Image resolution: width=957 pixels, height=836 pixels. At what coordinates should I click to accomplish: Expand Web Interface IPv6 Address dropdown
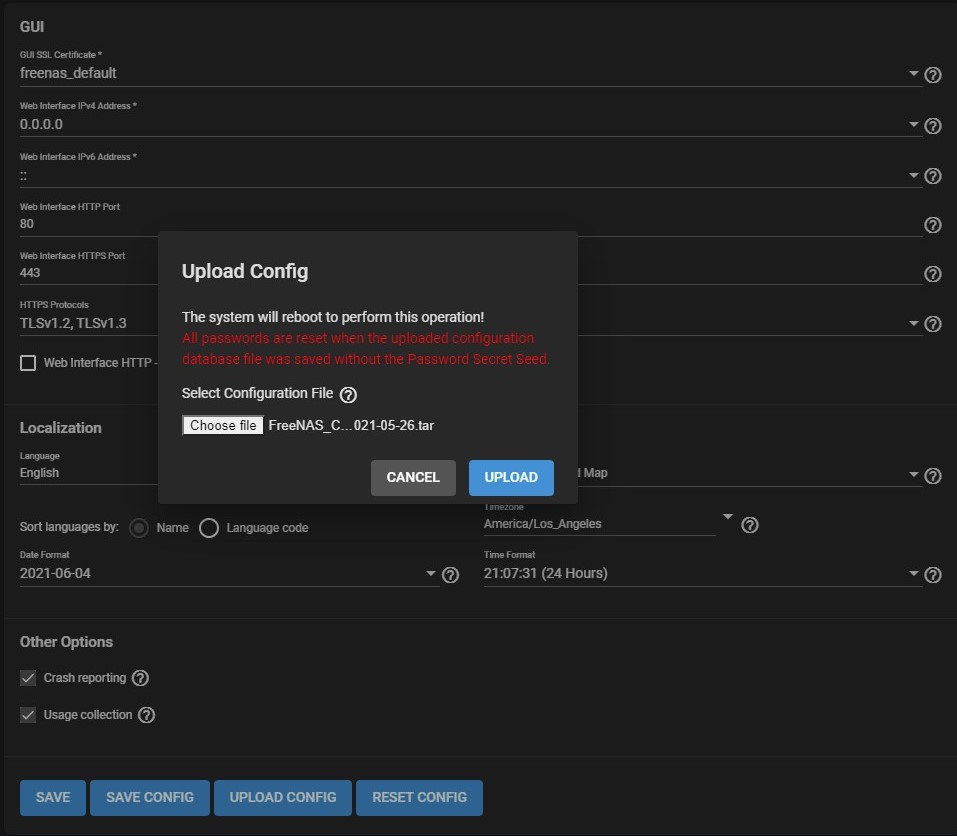[914, 175]
